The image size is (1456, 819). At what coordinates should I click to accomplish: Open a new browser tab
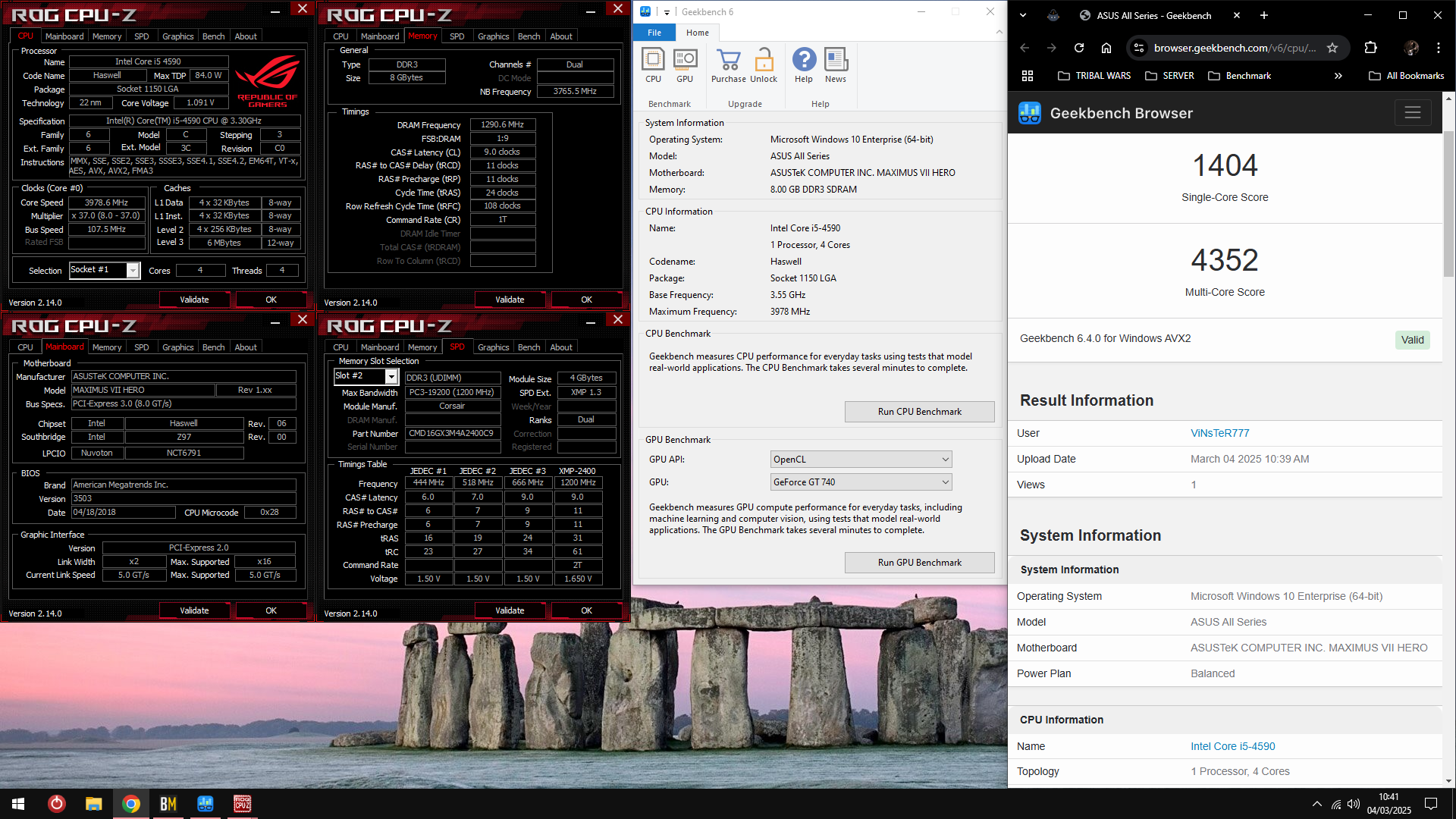click(x=1263, y=15)
